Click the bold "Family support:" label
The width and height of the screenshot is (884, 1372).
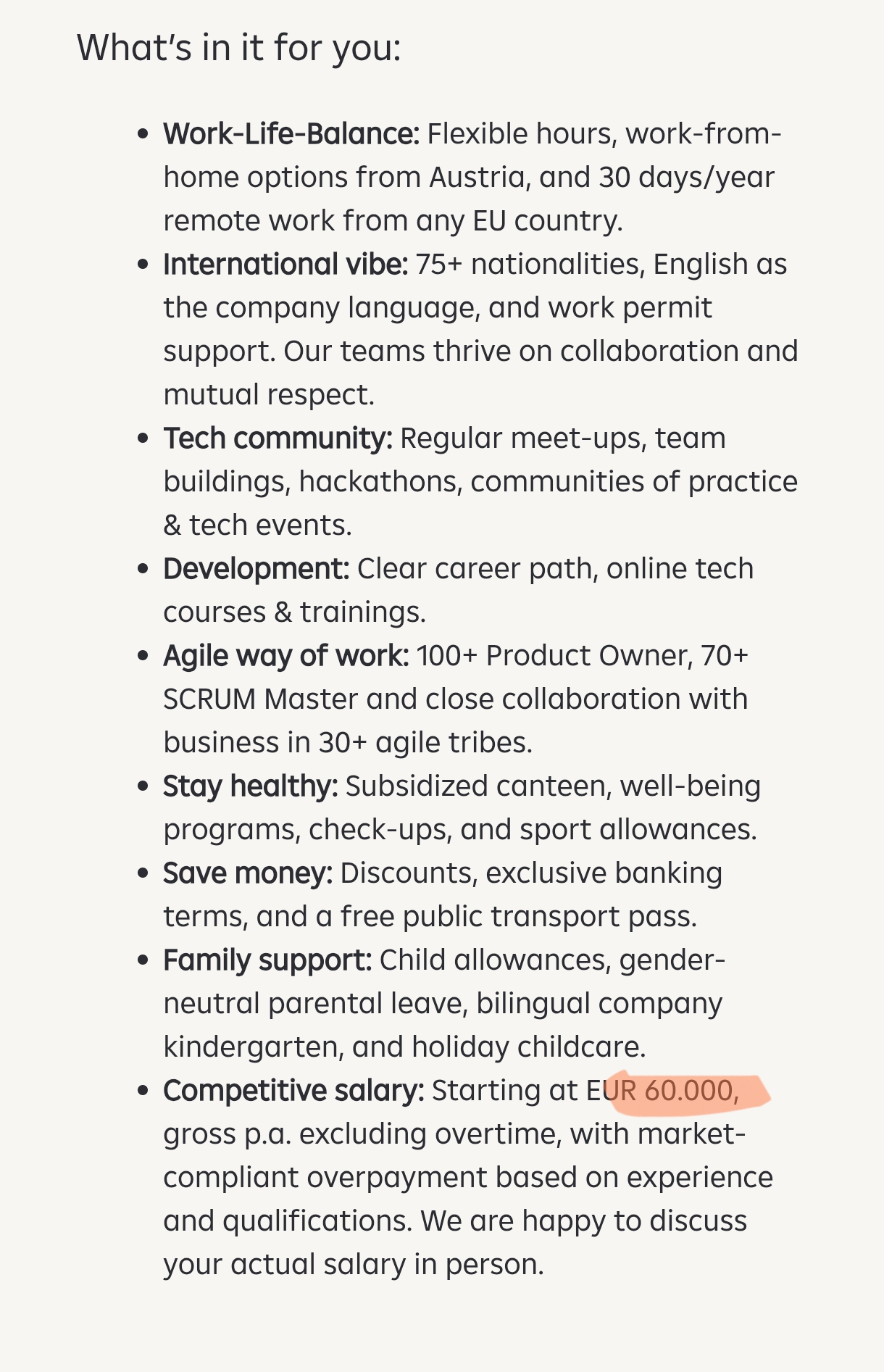(267, 960)
